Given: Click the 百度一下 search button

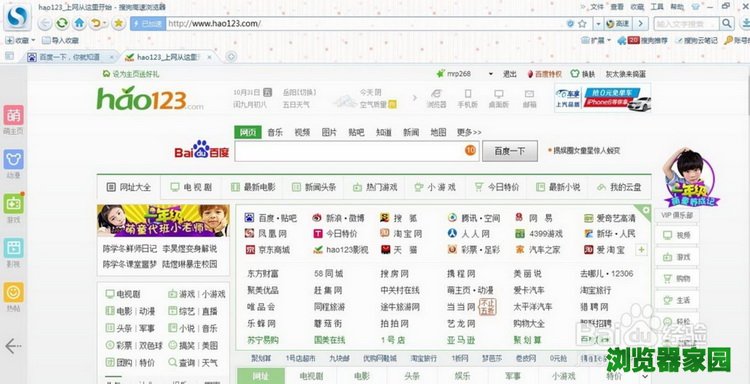Looking at the screenshot, I should pos(509,151).
